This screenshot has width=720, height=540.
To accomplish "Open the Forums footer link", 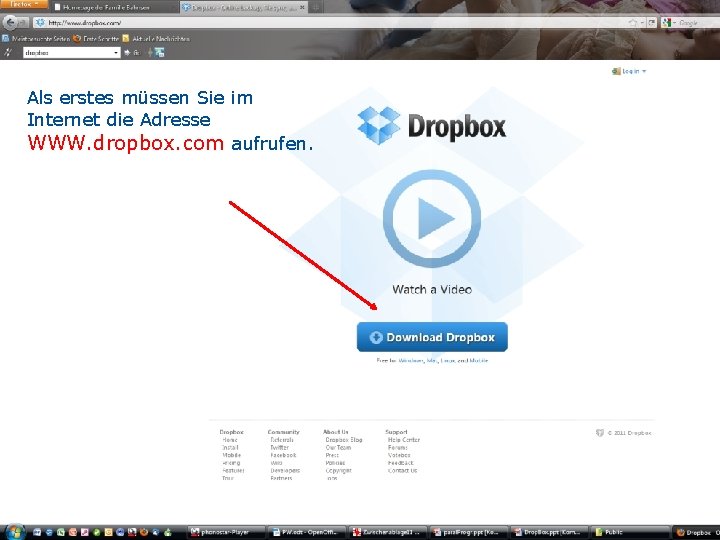I will coord(398,447).
